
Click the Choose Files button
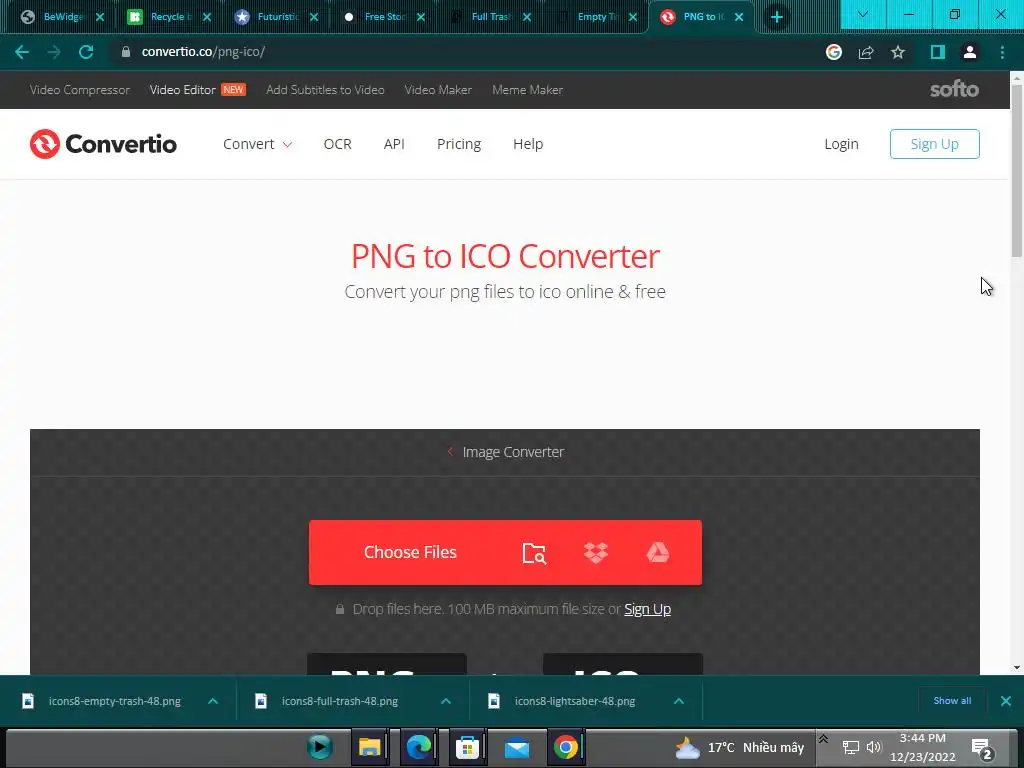[x=410, y=552]
